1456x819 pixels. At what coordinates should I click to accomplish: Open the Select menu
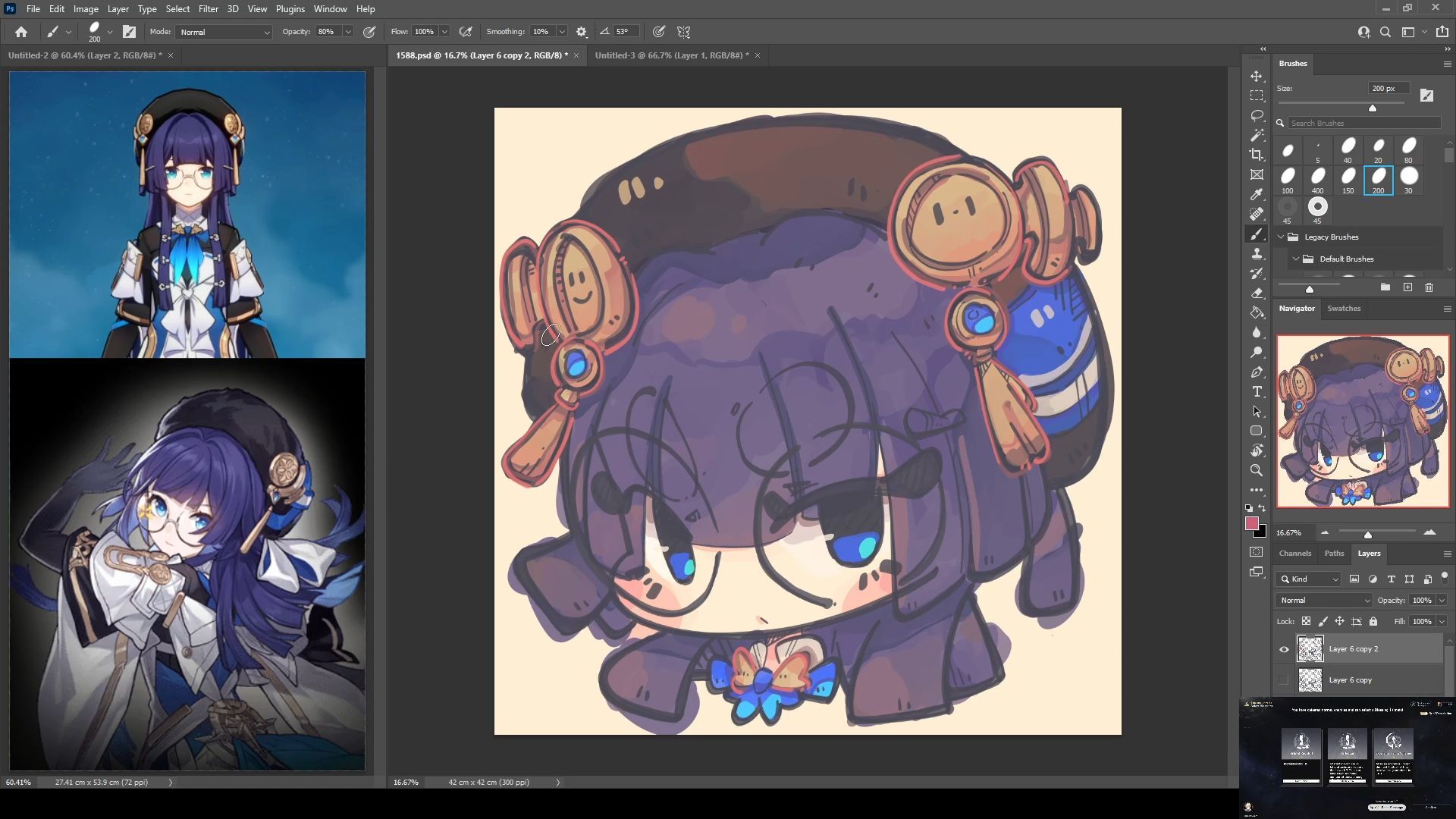[177, 9]
